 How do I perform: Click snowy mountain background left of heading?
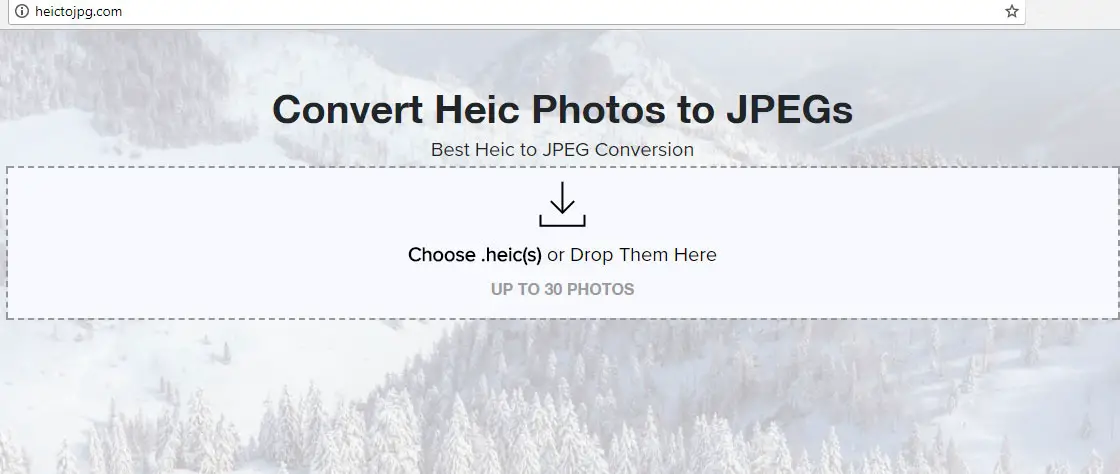pyautogui.click(x=130, y=100)
